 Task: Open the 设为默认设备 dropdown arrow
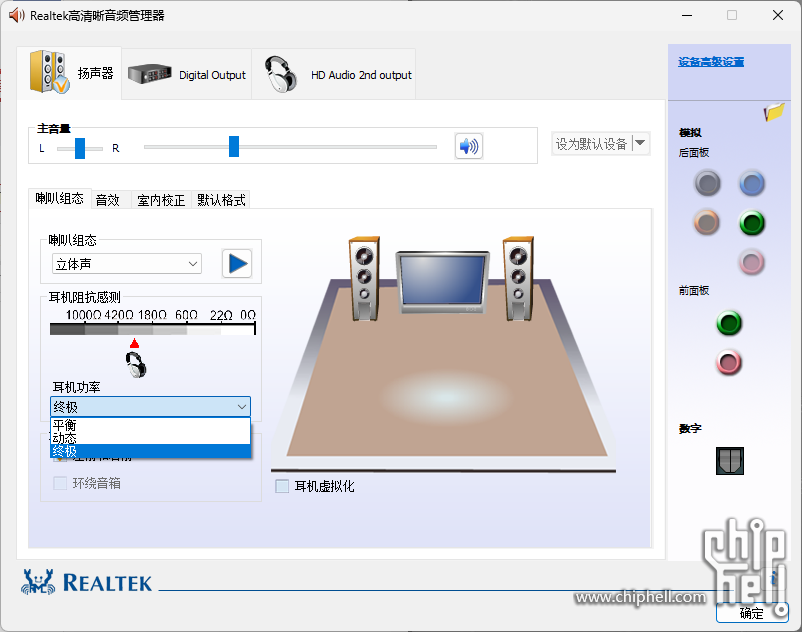coord(640,143)
